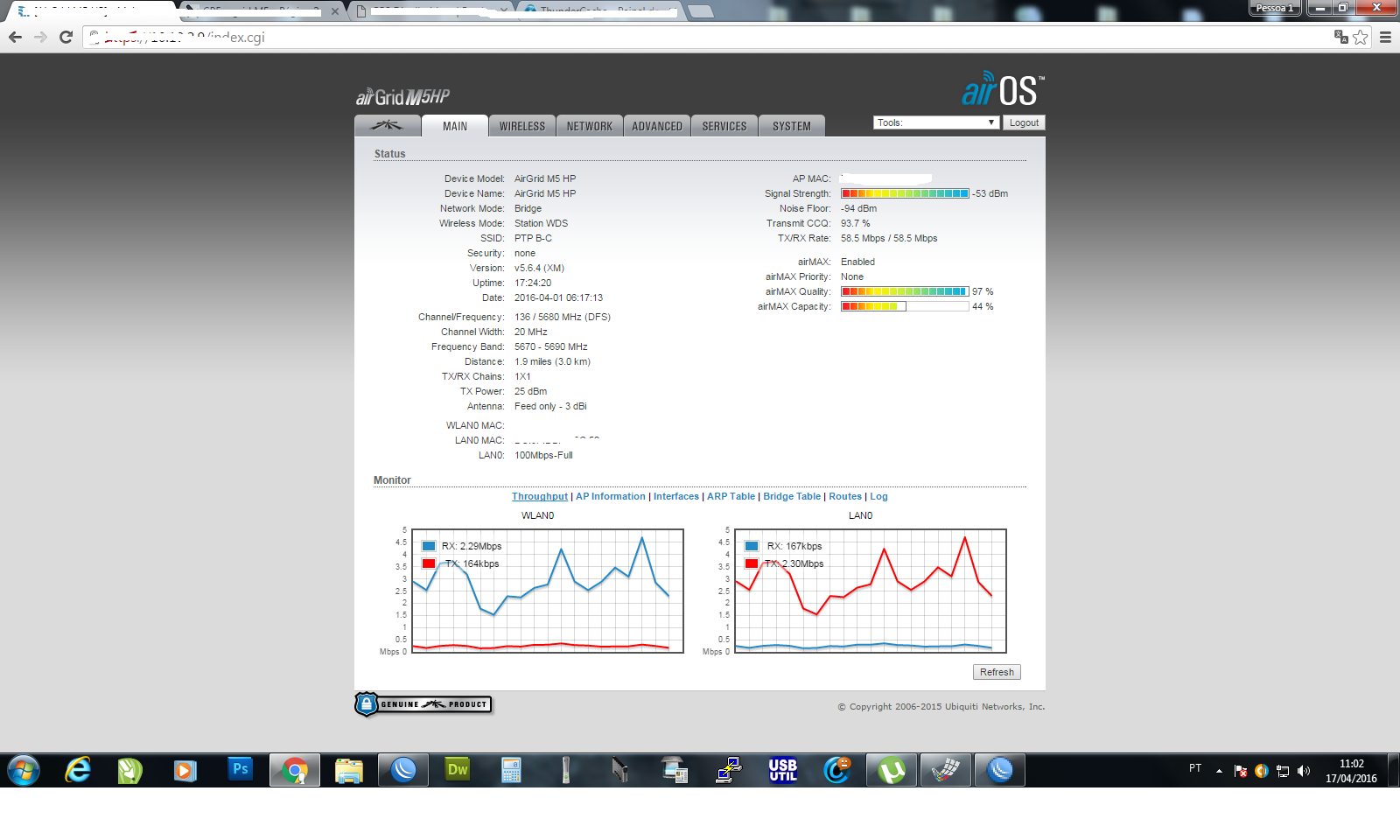The image size is (1400, 840).
Task: Open File Explorer folder icon in taskbar
Action: tap(348, 770)
